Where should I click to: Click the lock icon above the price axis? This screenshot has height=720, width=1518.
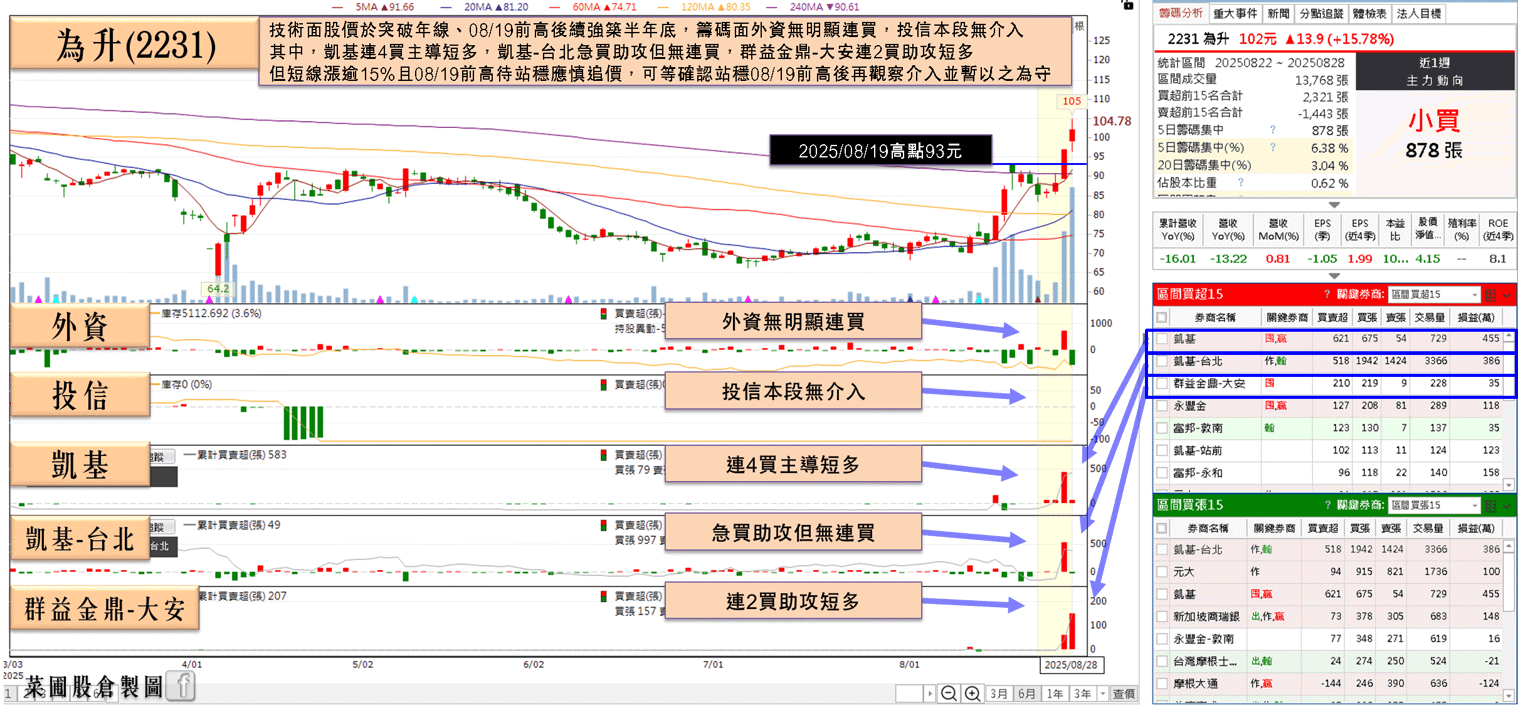pos(1128,5)
